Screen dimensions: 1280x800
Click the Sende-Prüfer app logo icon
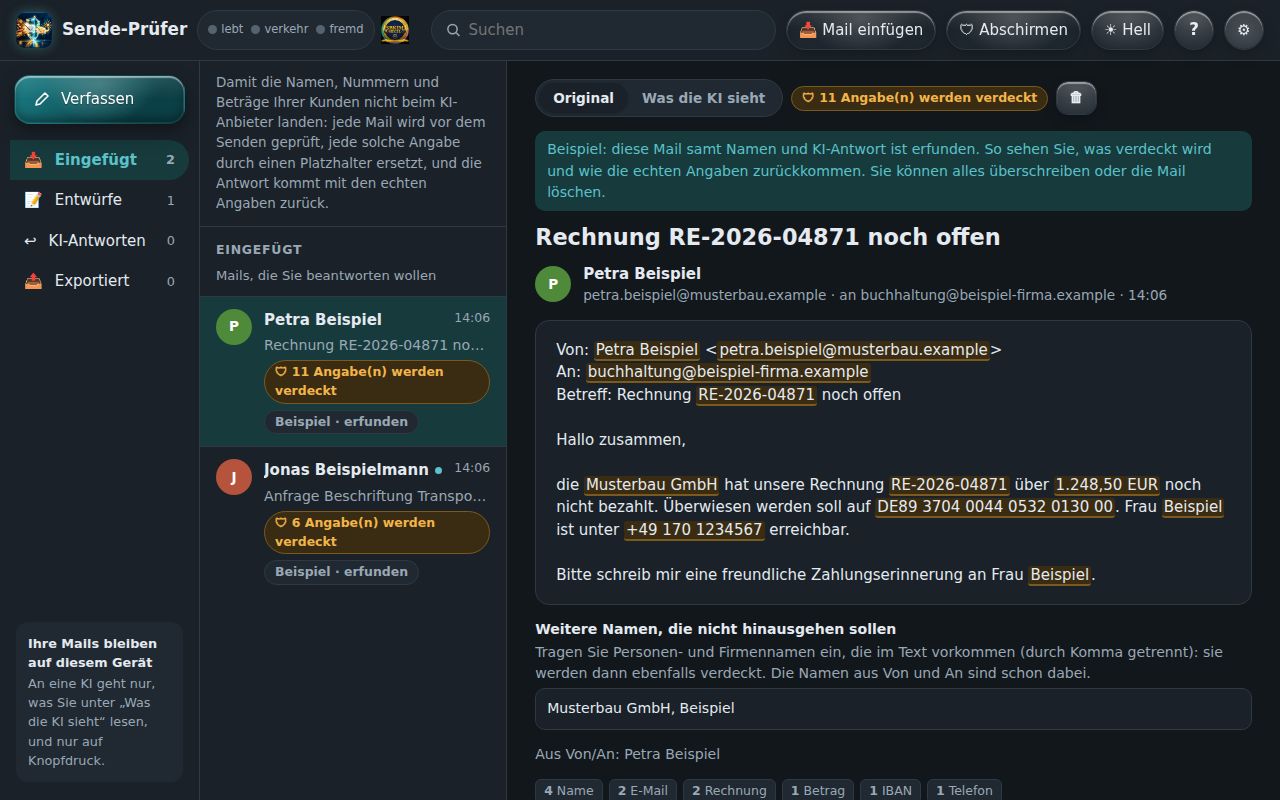[34, 30]
